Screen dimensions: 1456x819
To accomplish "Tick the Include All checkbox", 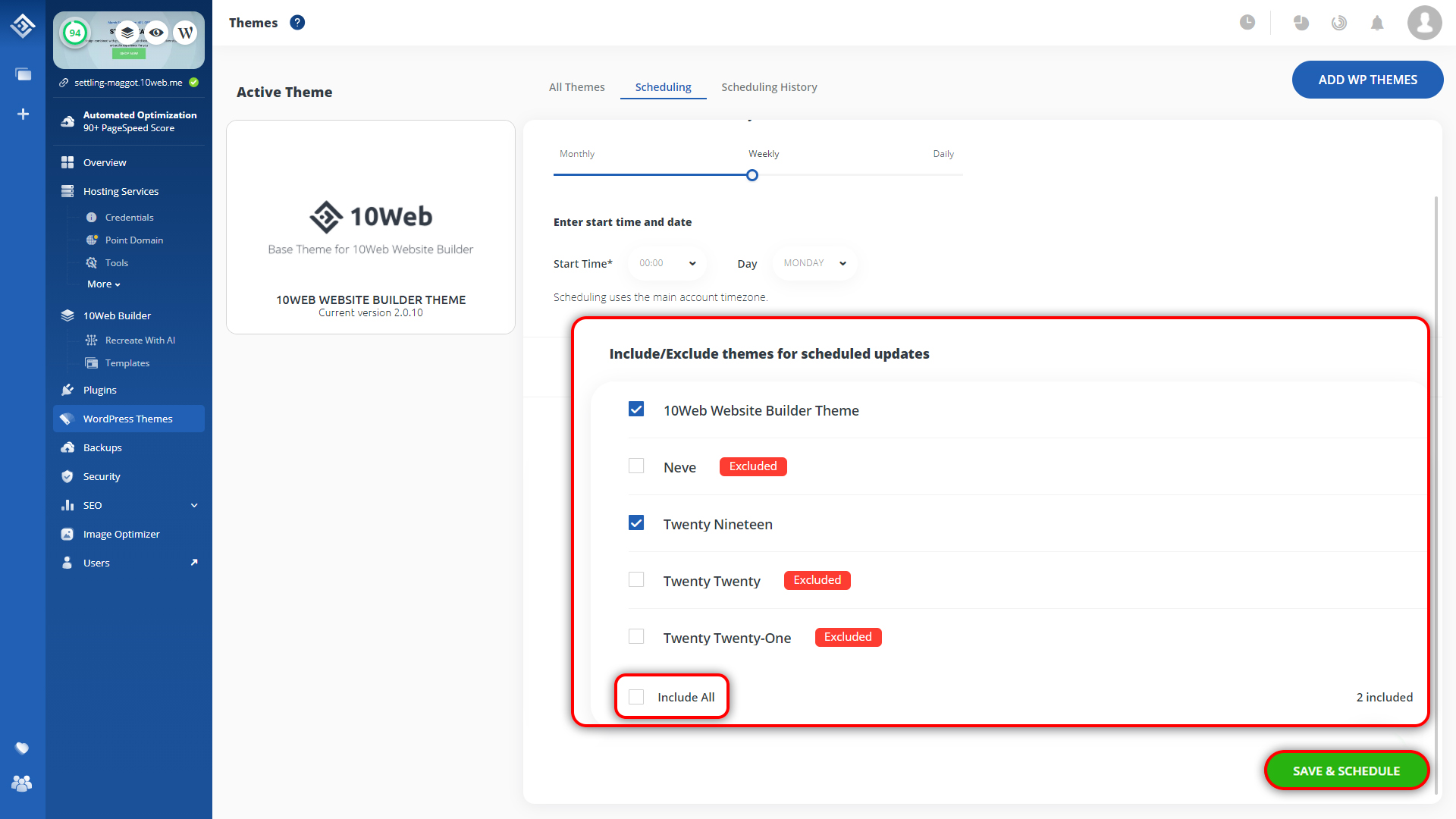I will pyautogui.click(x=636, y=697).
